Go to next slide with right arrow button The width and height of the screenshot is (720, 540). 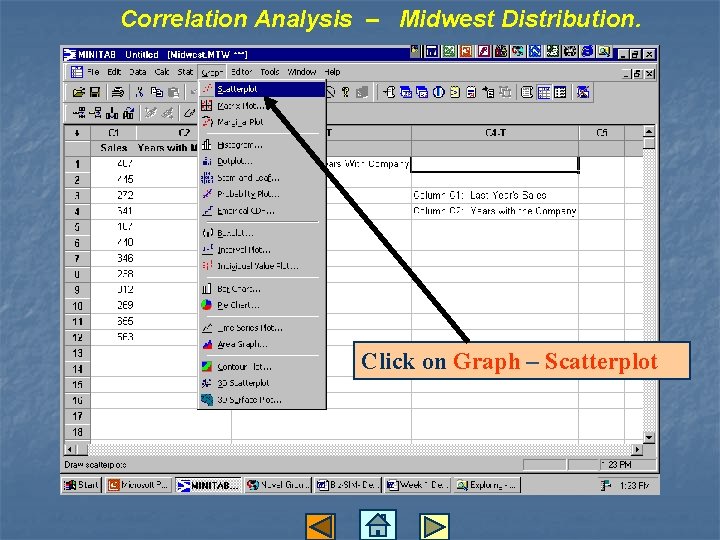point(434,527)
